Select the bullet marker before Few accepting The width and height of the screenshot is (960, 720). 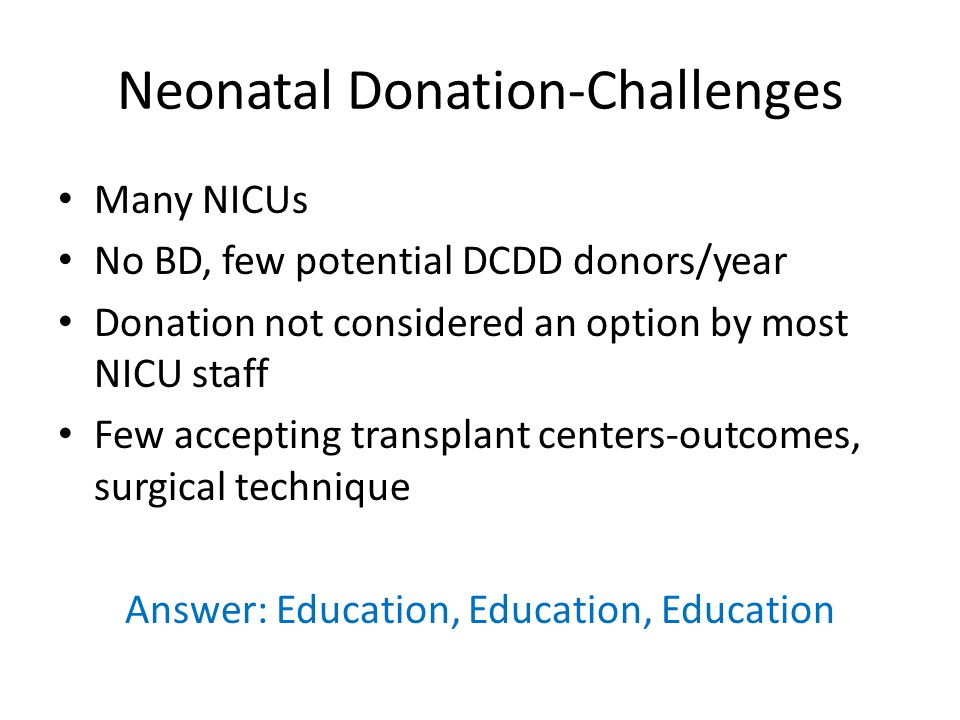(66, 434)
